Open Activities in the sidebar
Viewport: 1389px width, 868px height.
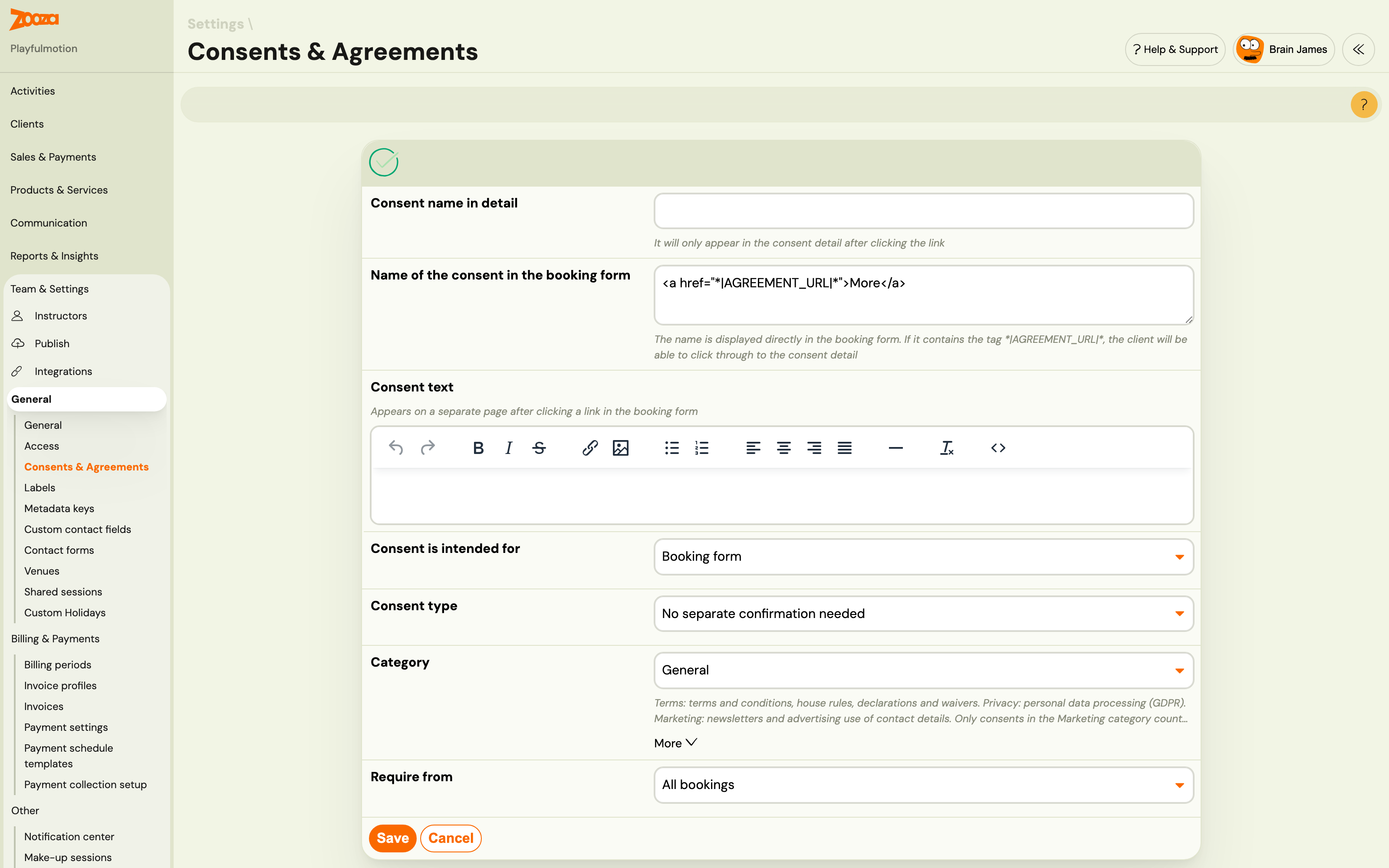[33, 91]
